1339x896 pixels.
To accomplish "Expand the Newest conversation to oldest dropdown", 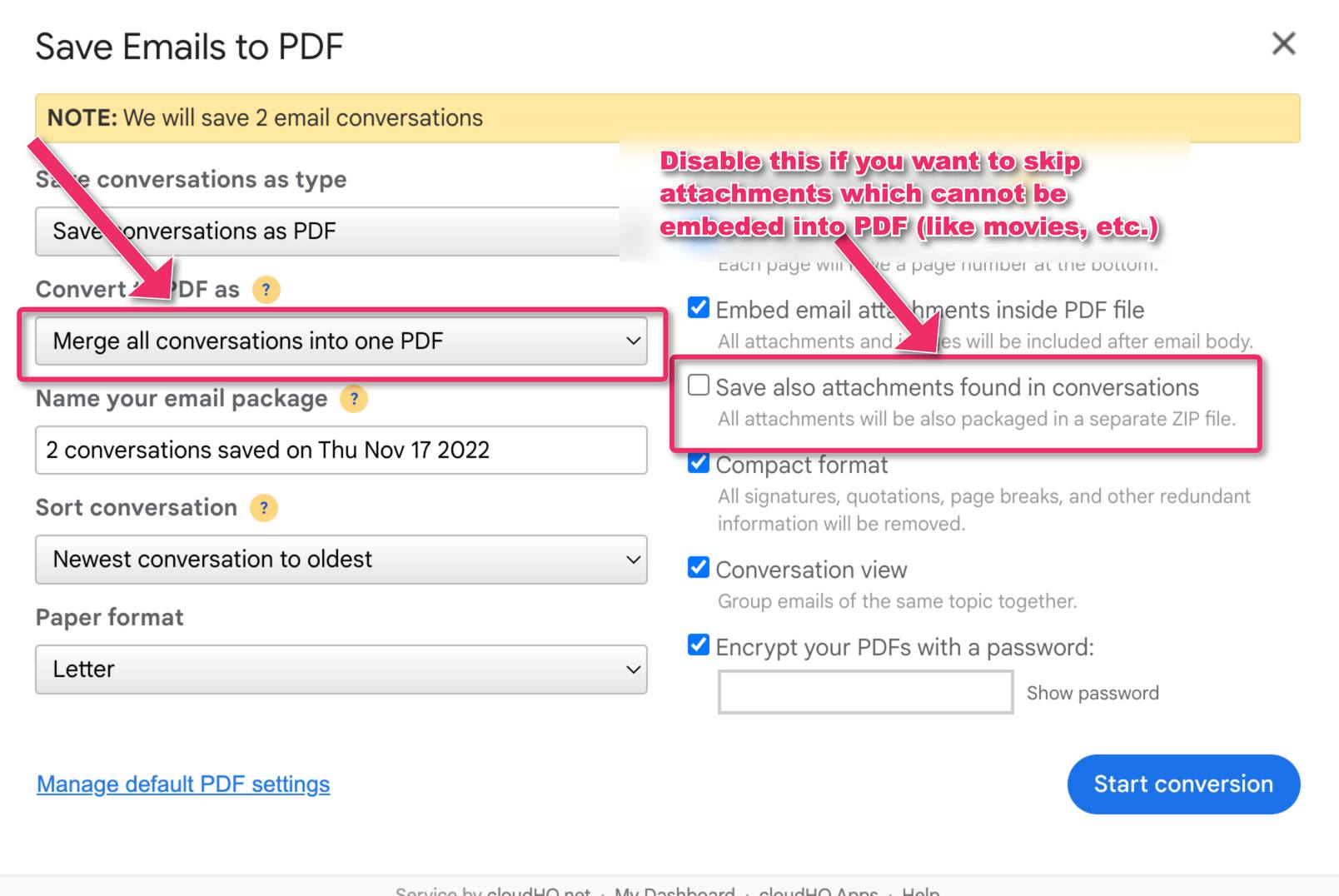I will tap(341, 560).
